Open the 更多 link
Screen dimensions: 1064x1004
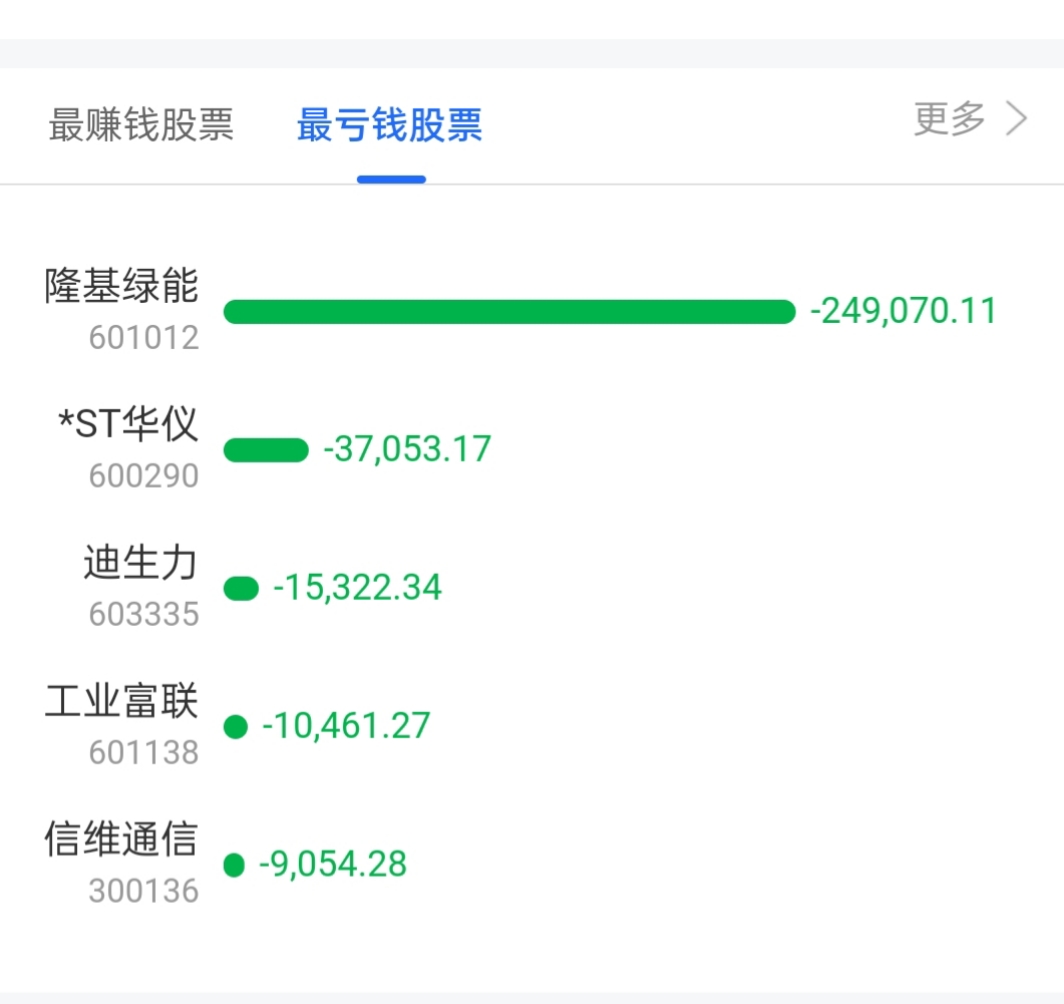[949, 119]
